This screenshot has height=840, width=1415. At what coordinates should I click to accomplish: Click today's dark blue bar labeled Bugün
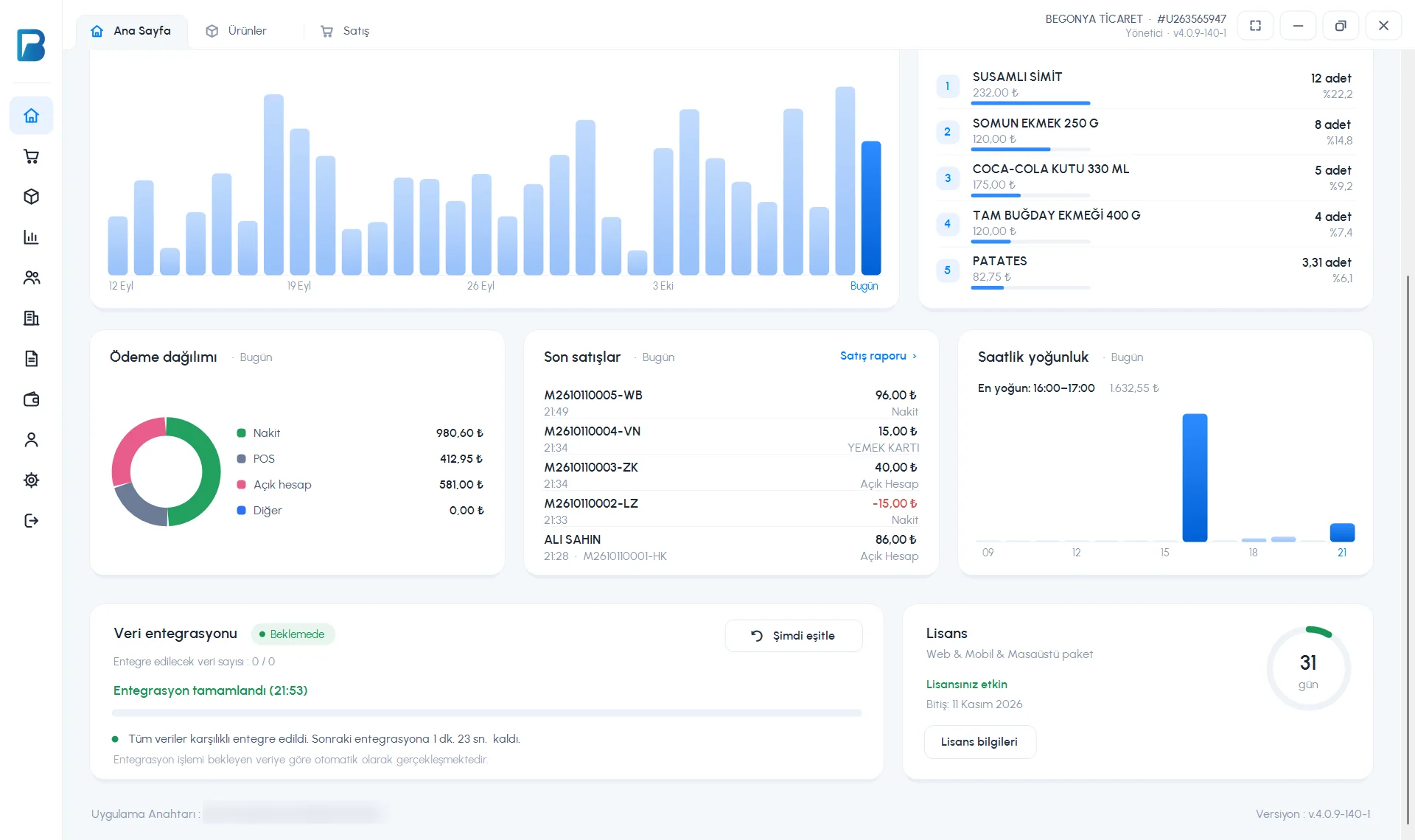pos(871,208)
